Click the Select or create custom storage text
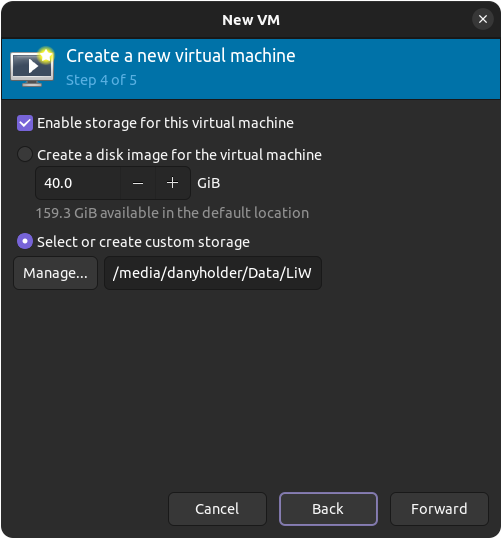 click(x=143, y=242)
